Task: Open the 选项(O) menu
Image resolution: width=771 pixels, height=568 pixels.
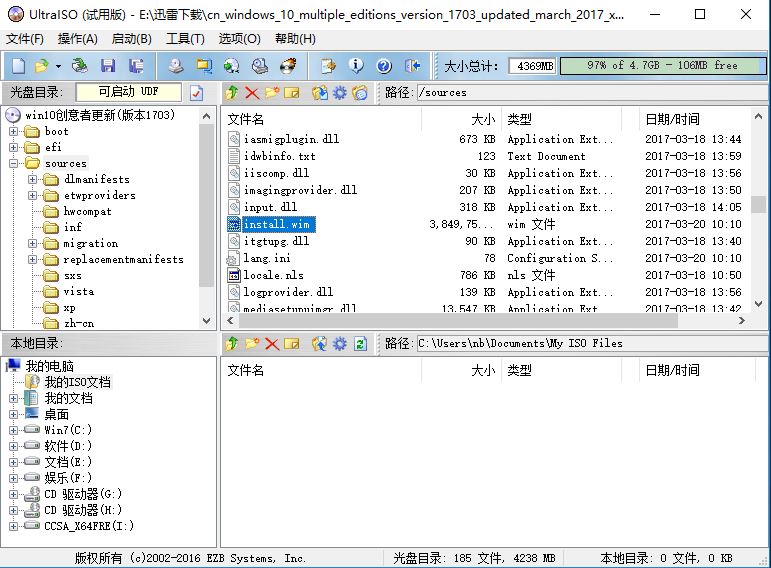Action: (239, 38)
